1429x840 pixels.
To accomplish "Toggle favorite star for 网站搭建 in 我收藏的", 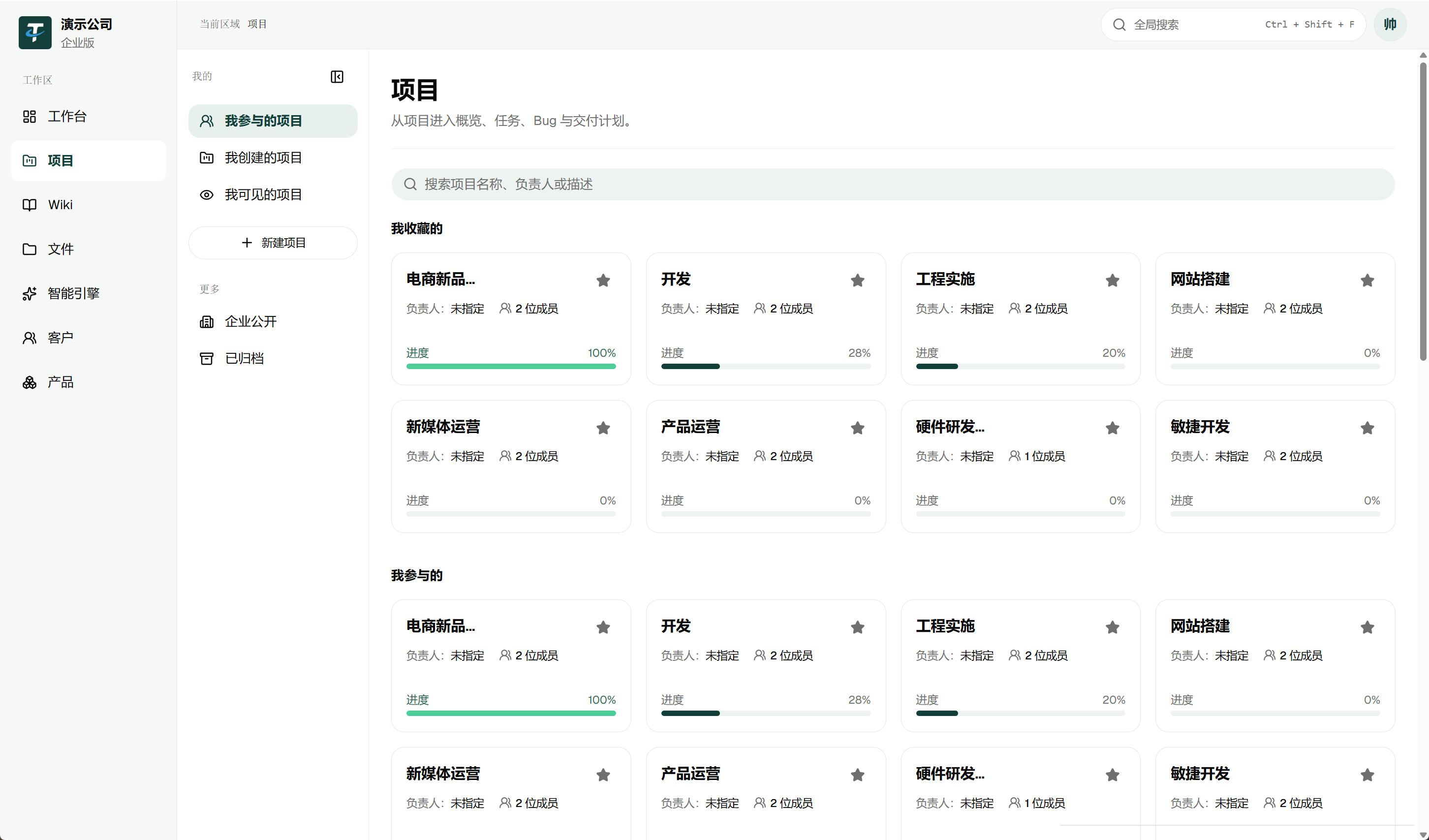I will coord(1367,280).
